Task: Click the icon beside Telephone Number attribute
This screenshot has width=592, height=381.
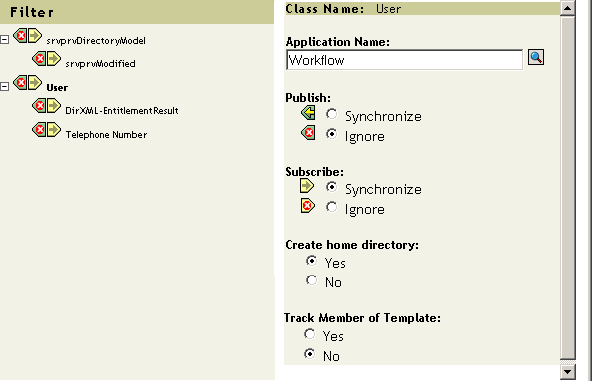Action: pos(46,130)
